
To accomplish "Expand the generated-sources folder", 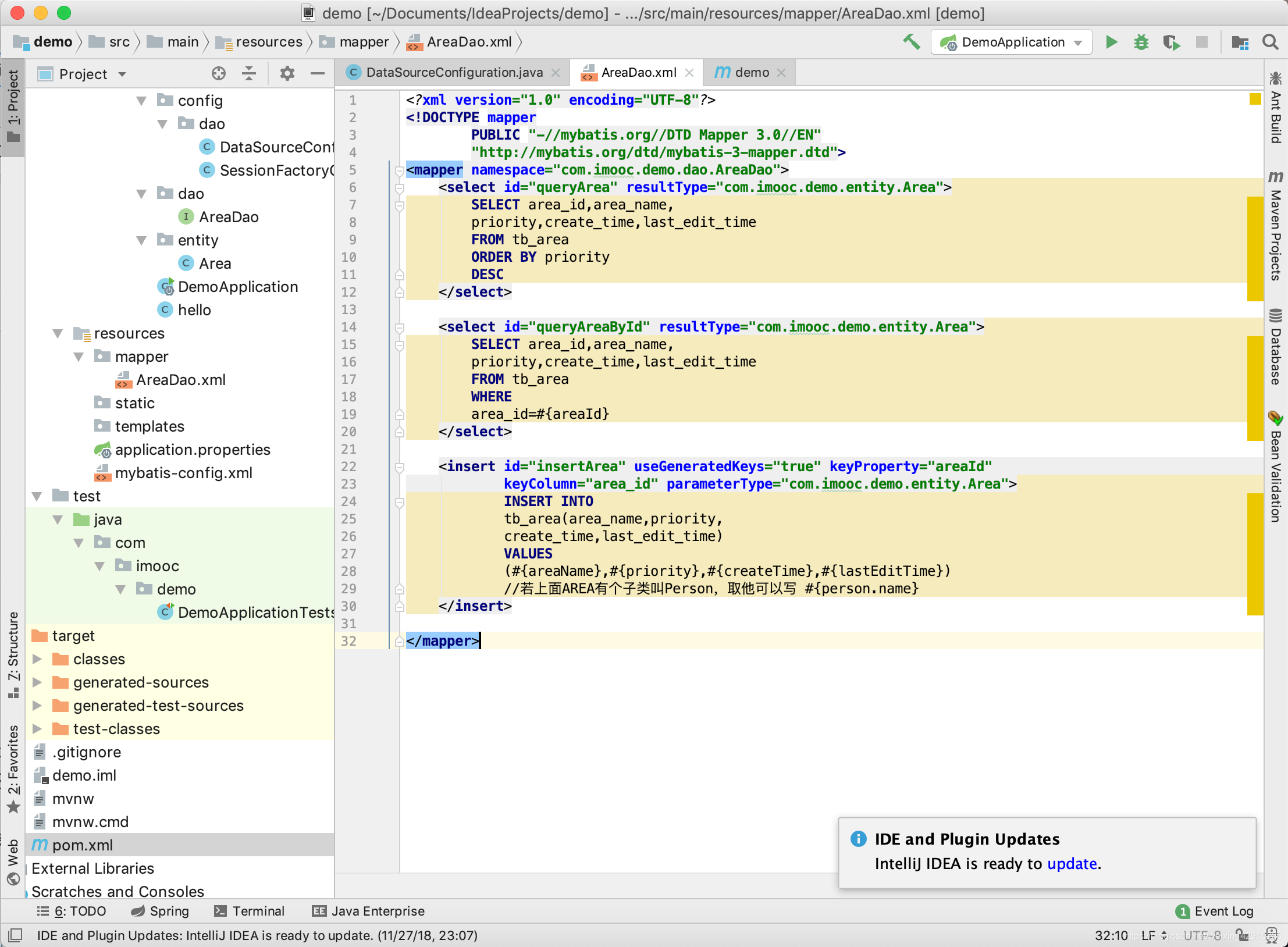I will 37,682.
